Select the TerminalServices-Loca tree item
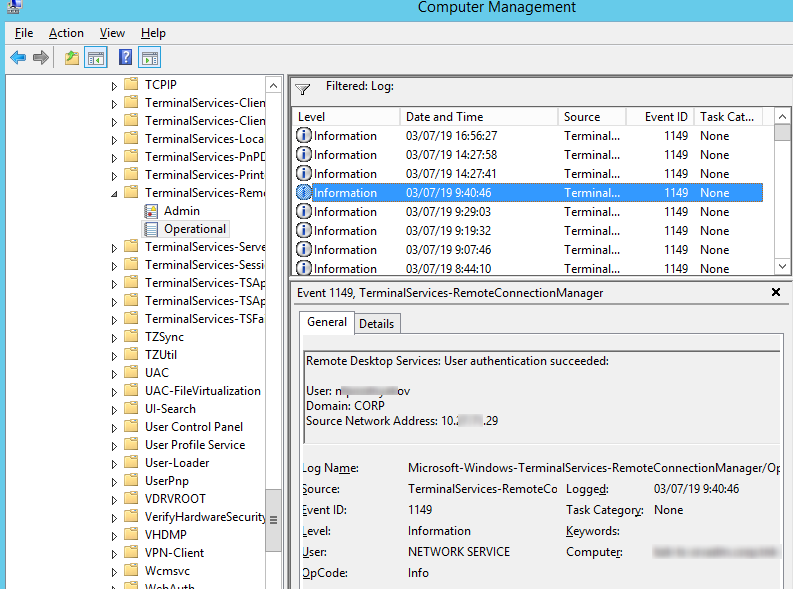The image size is (800, 600). [205, 139]
